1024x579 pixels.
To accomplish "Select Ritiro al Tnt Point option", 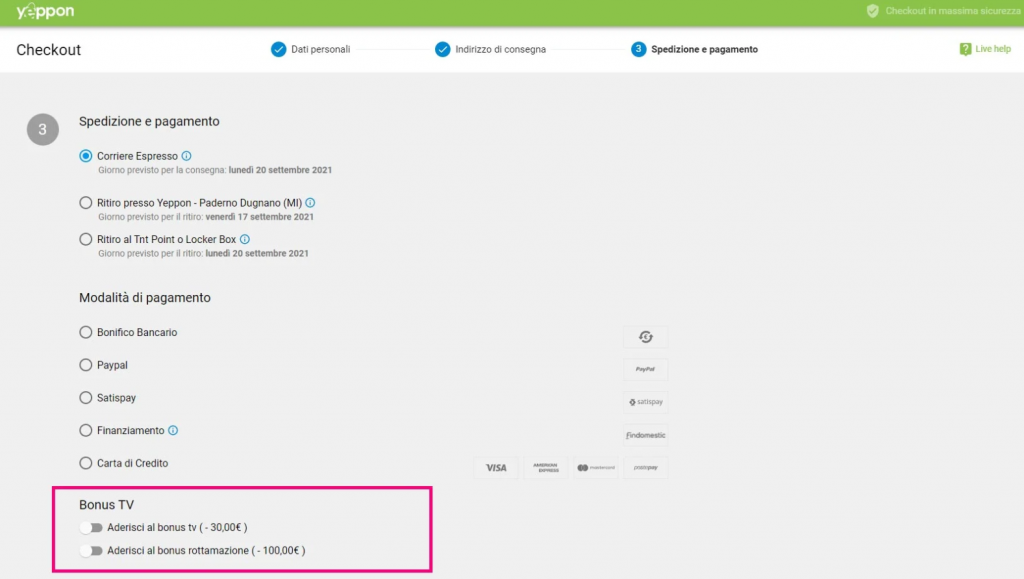I will (86, 240).
